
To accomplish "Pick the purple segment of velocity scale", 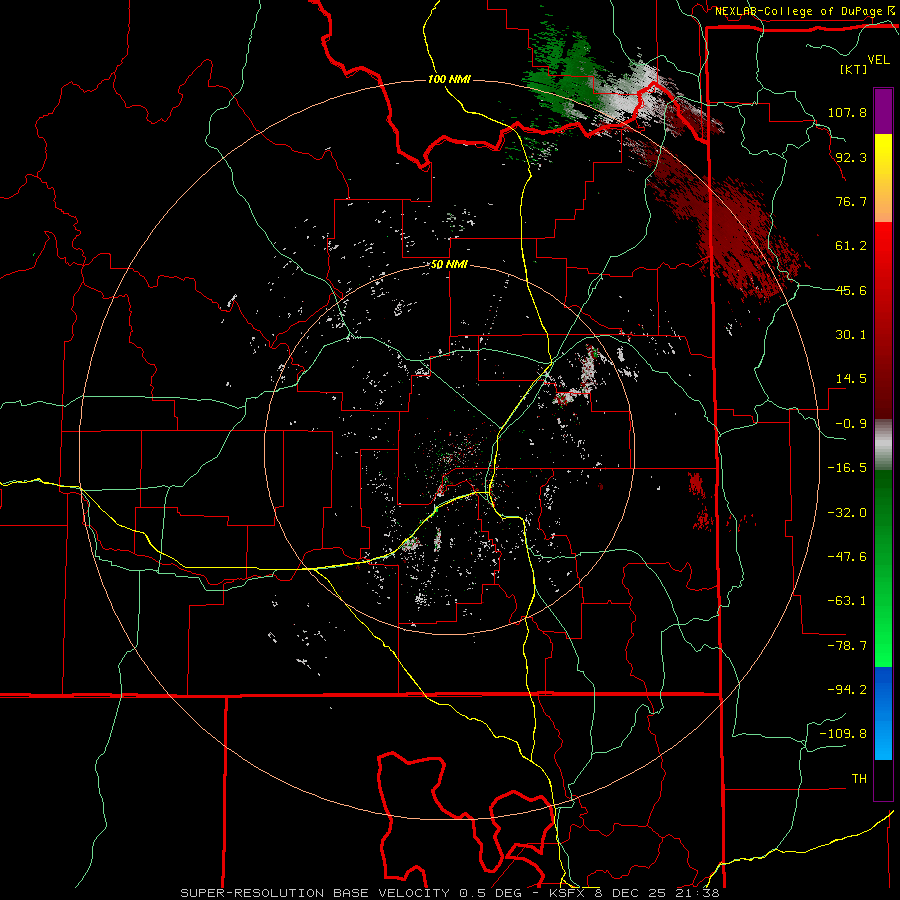I will (883, 111).
